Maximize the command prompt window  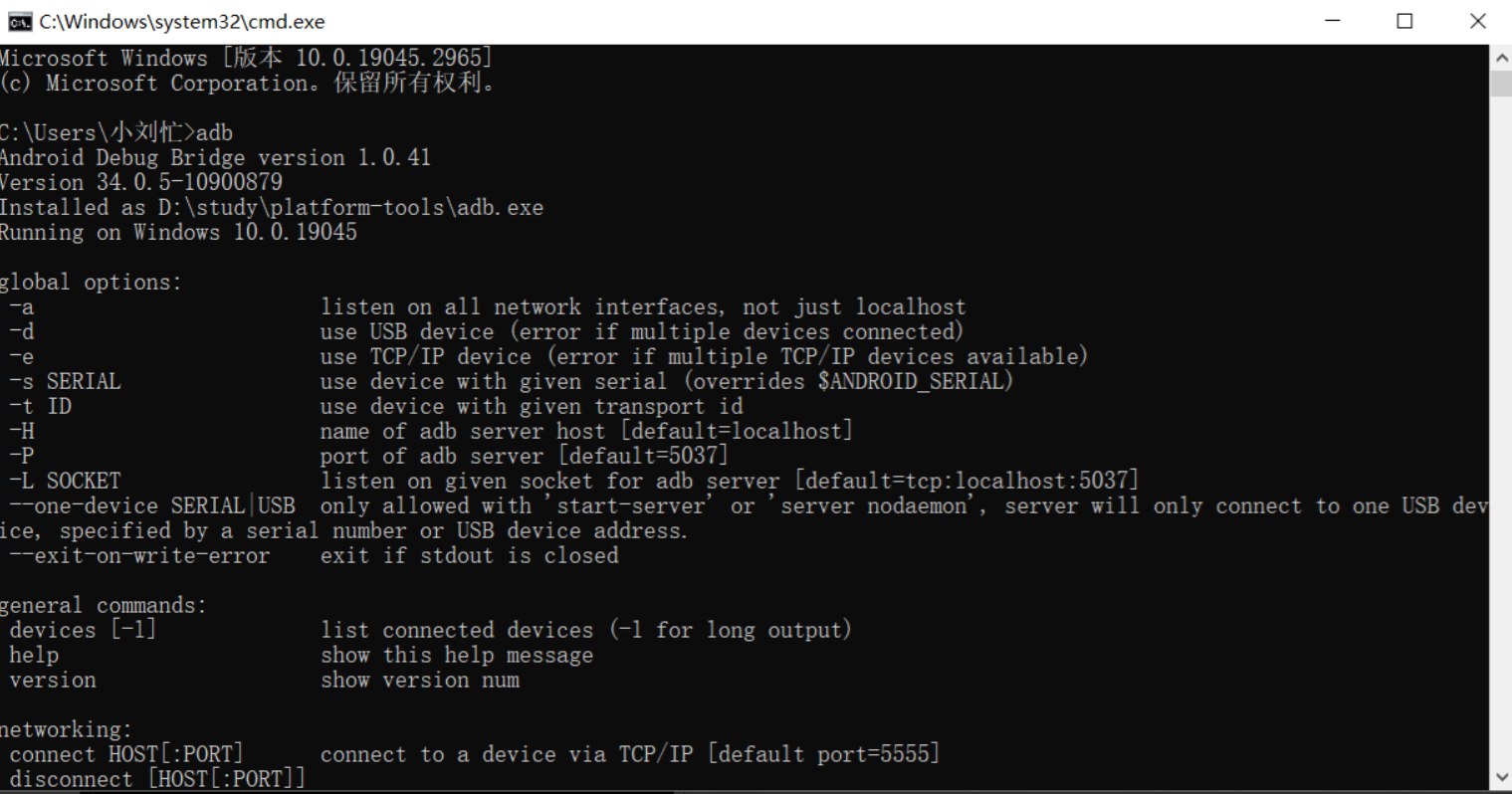pos(1404,21)
